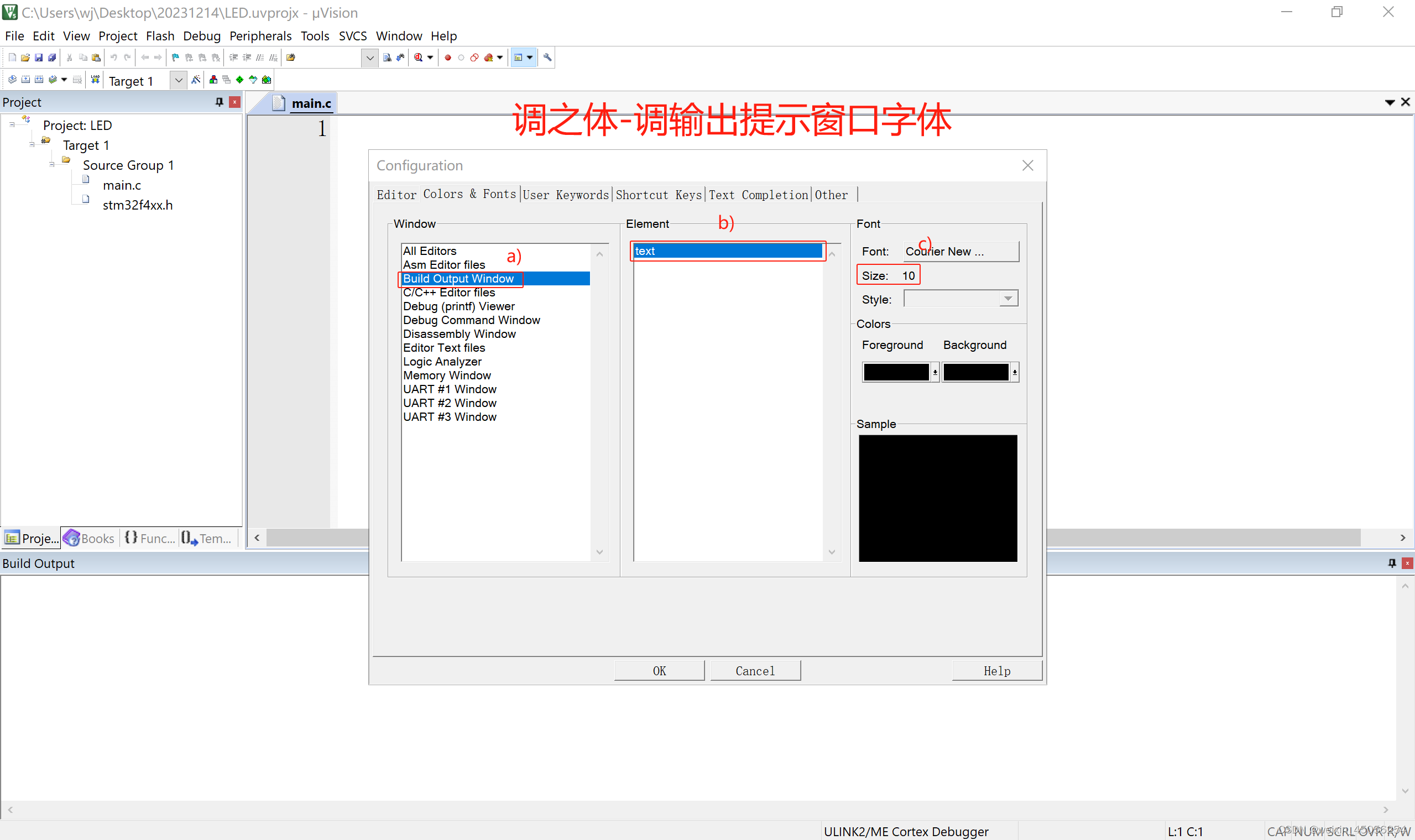1415x840 pixels.
Task: Pin the Project panel with pushpin
Action: (220, 102)
